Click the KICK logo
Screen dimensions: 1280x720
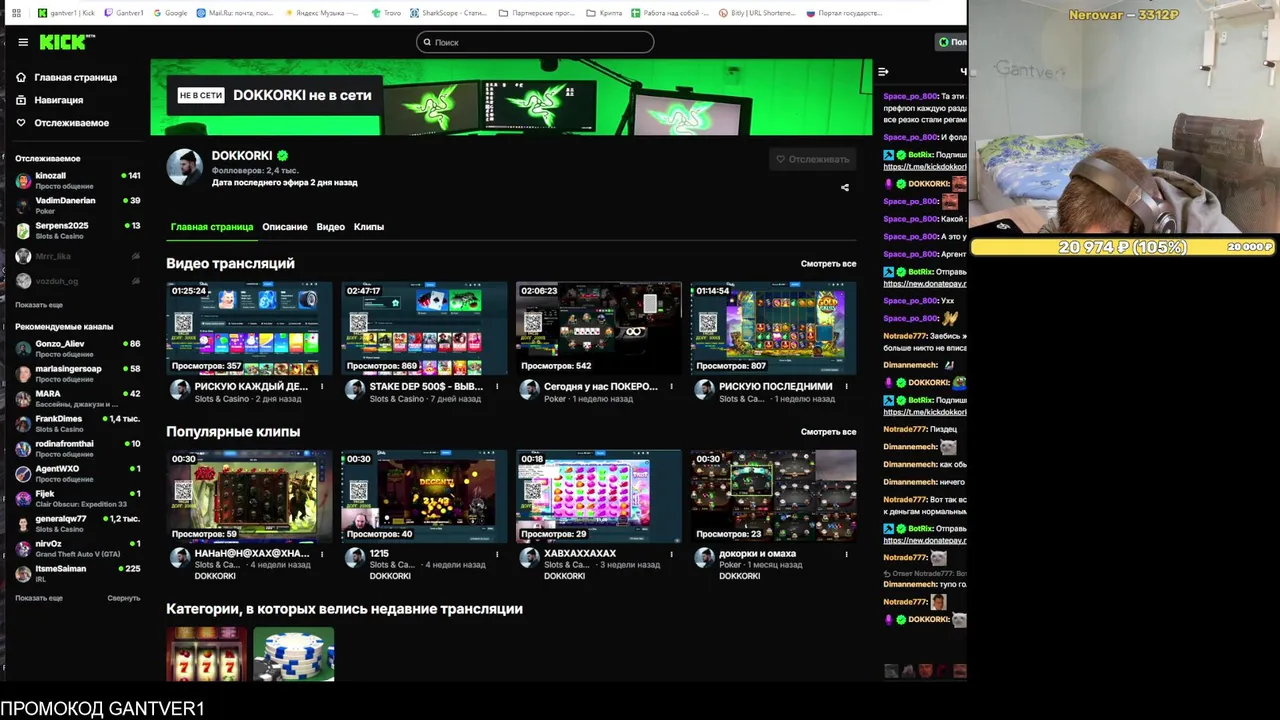click(67, 42)
